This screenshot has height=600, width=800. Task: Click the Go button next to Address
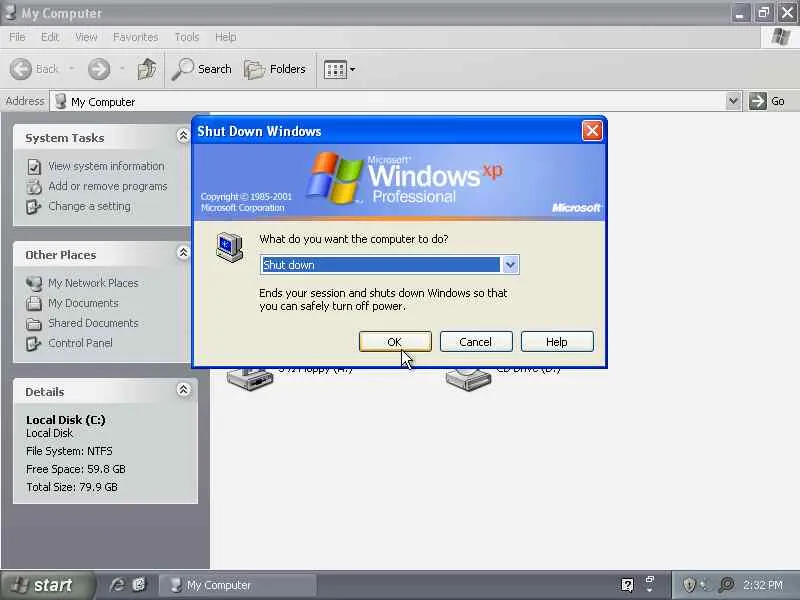[767, 101]
